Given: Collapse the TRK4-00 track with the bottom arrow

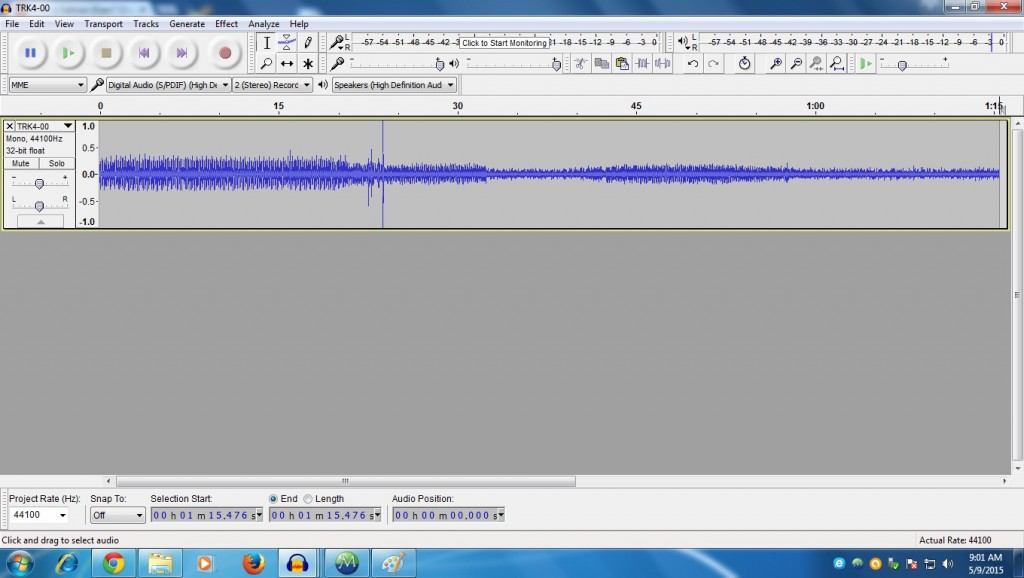Looking at the screenshot, I should (40, 222).
